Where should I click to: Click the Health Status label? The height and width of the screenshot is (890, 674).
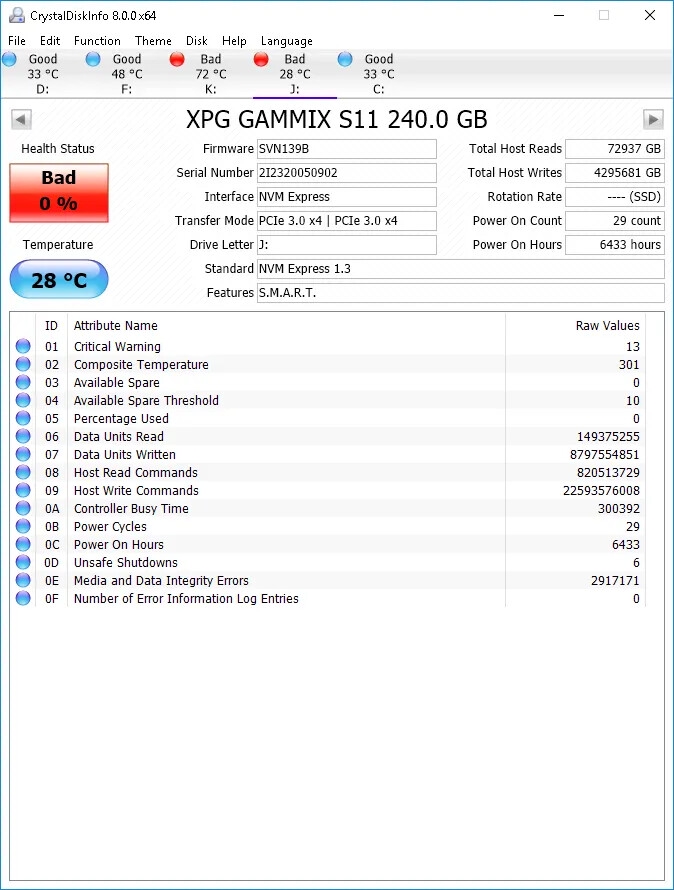58,149
